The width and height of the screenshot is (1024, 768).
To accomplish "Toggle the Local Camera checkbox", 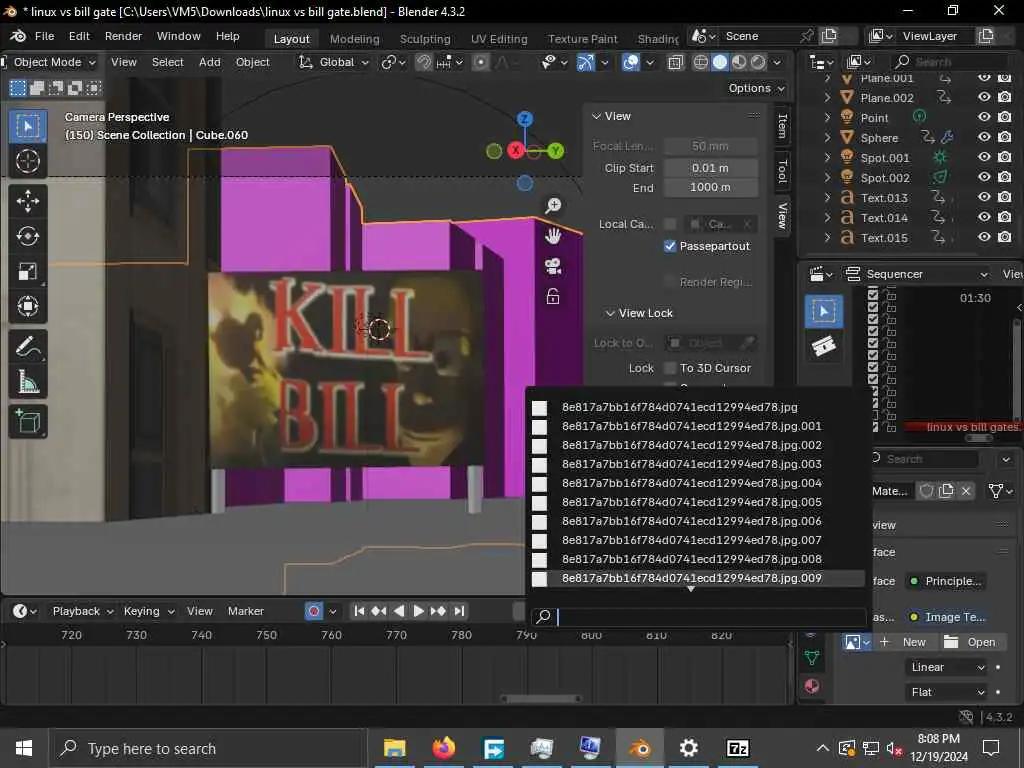I will 670,224.
